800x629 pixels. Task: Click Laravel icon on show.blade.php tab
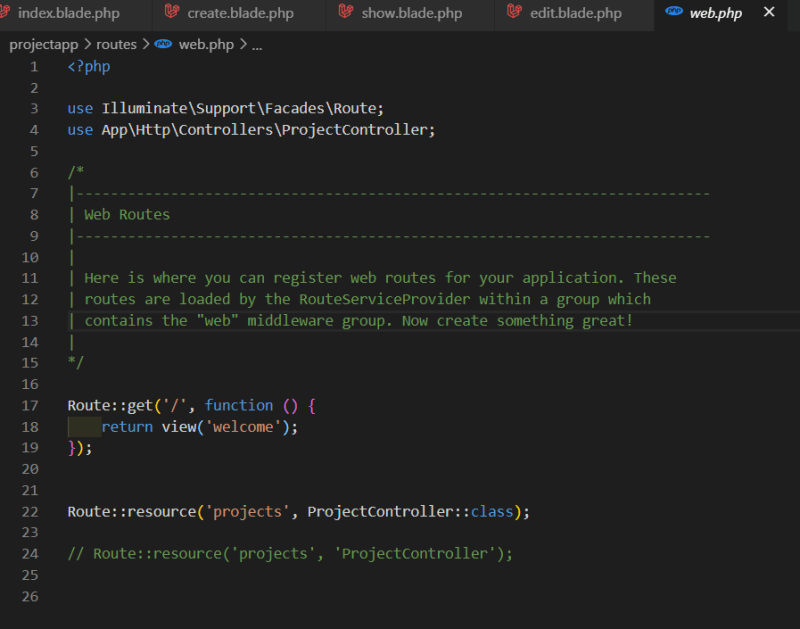[x=346, y=11]
